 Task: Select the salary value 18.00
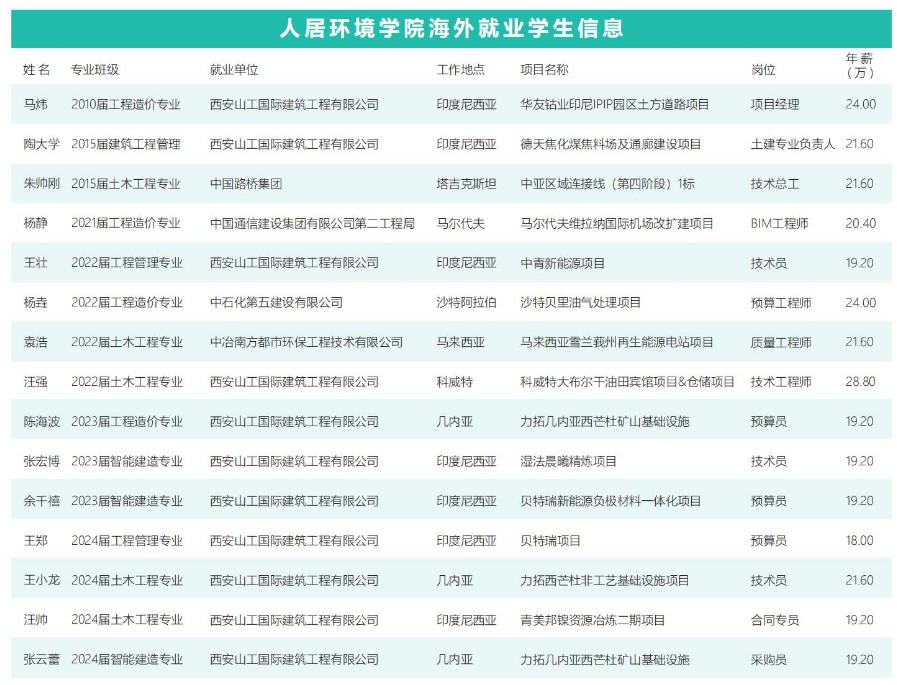point(860,541)
